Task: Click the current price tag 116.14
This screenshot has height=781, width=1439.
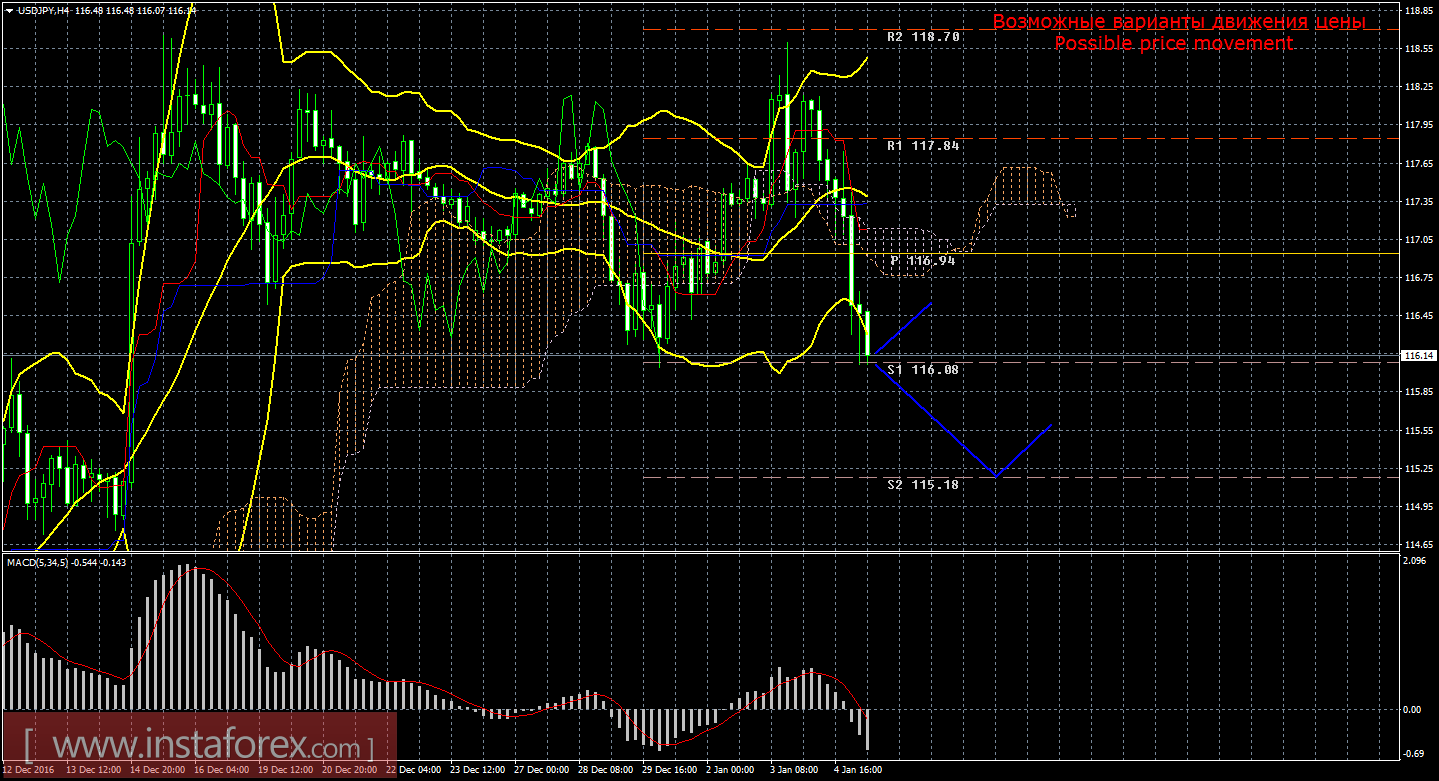Action: point(1420,355)
